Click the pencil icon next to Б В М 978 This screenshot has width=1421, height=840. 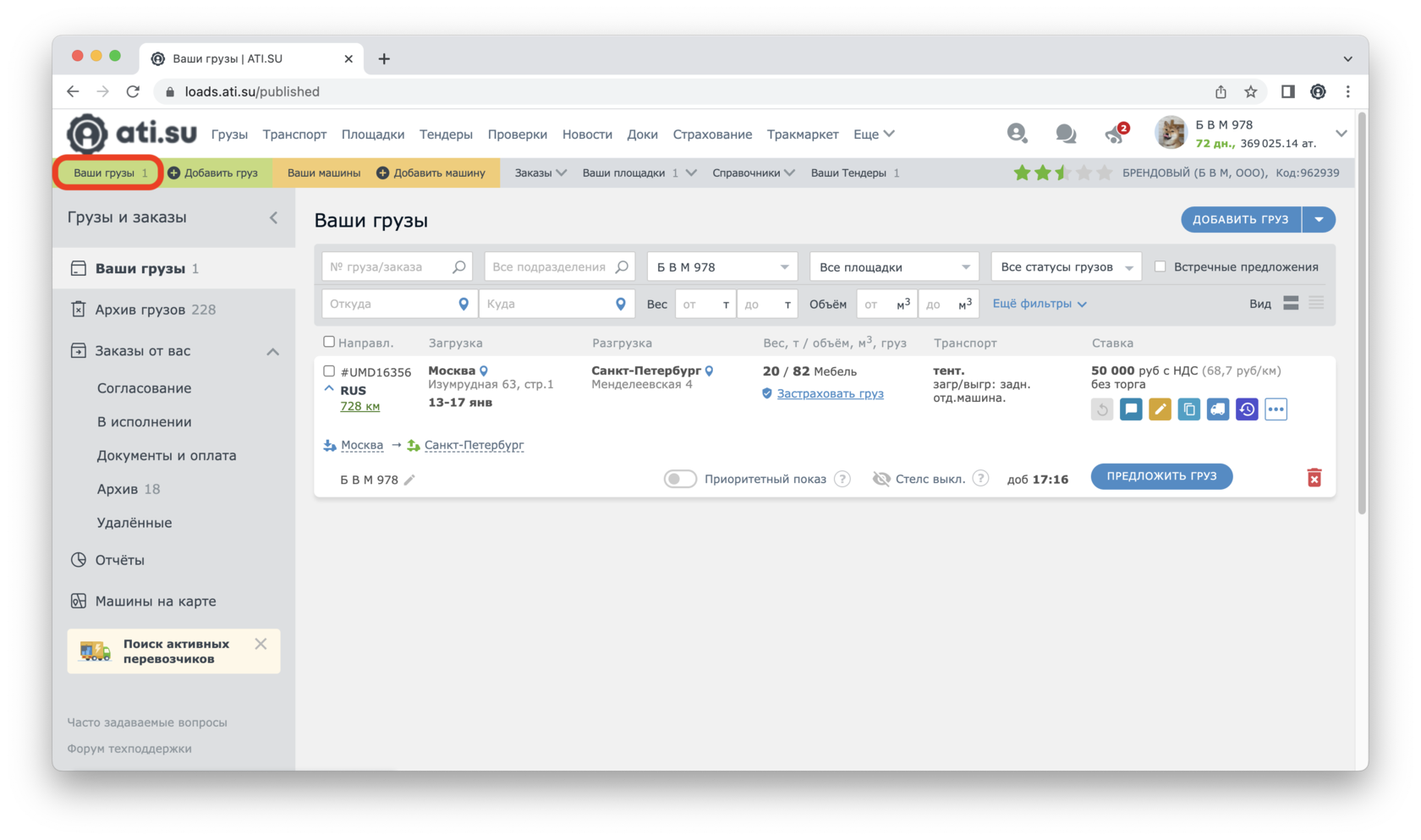click(x=409, y=480)
